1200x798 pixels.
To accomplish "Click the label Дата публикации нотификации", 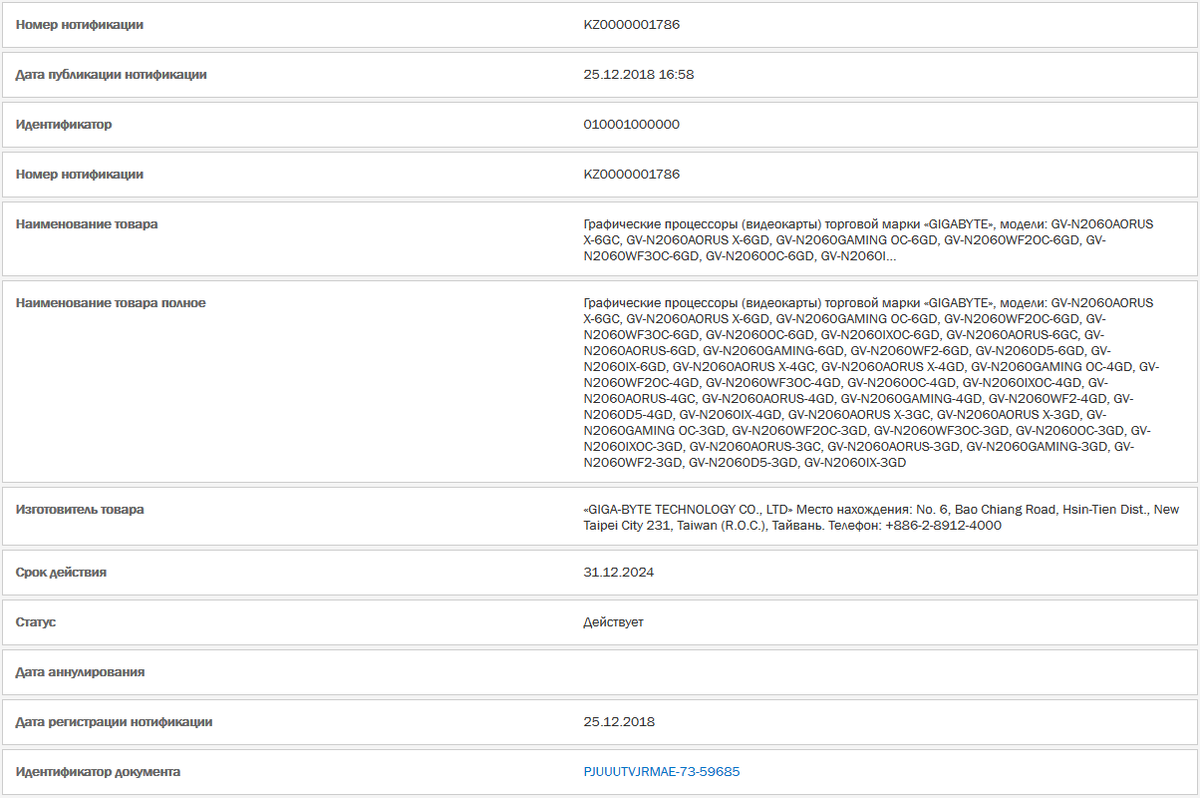I will tap(111, 75).
